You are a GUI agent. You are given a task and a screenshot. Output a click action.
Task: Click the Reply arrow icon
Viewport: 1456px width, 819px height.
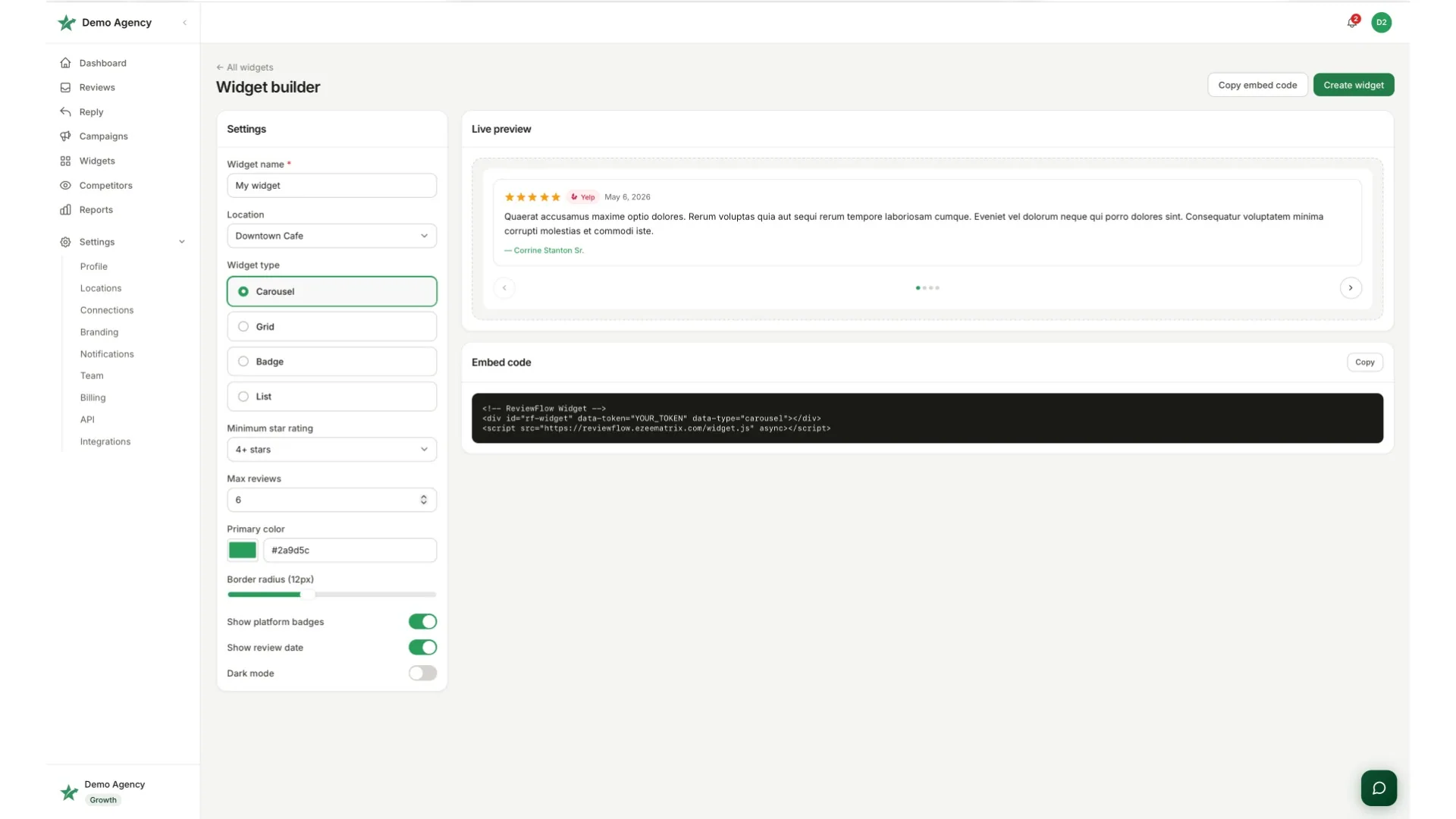pos(65,111)
